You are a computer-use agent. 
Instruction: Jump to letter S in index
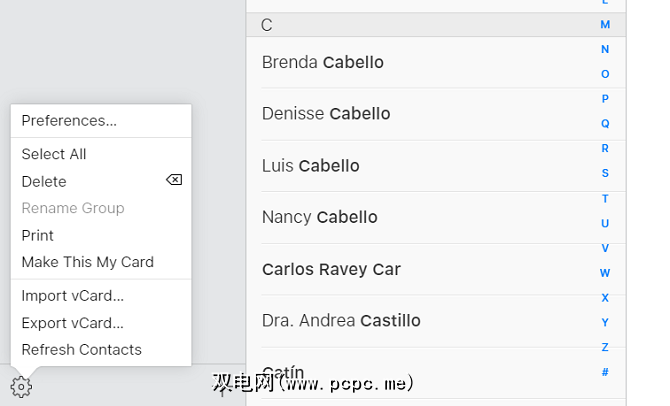tap(605, 173)
